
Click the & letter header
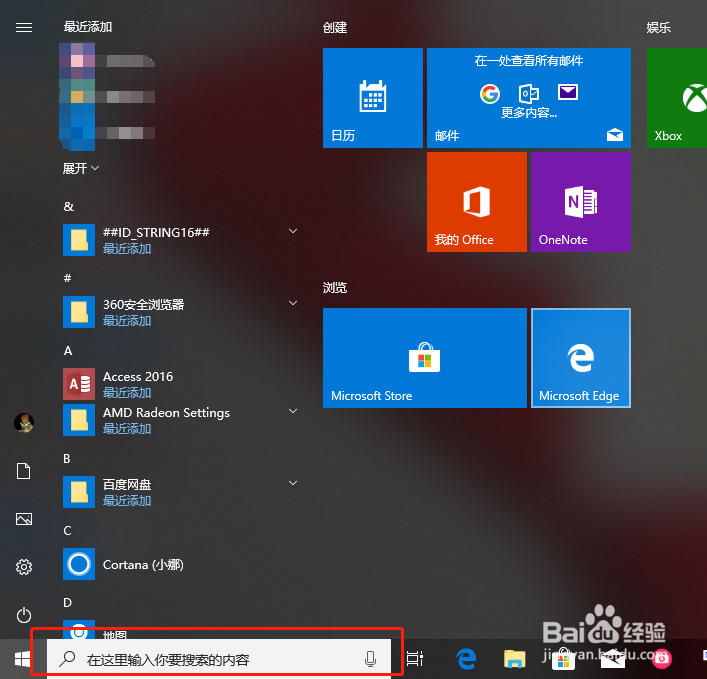tap(69, 206)
